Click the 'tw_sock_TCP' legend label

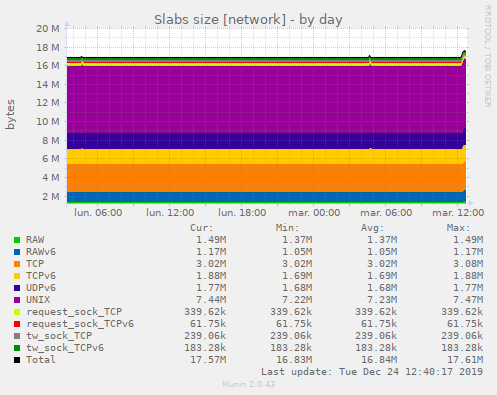(x=59, y=336)
